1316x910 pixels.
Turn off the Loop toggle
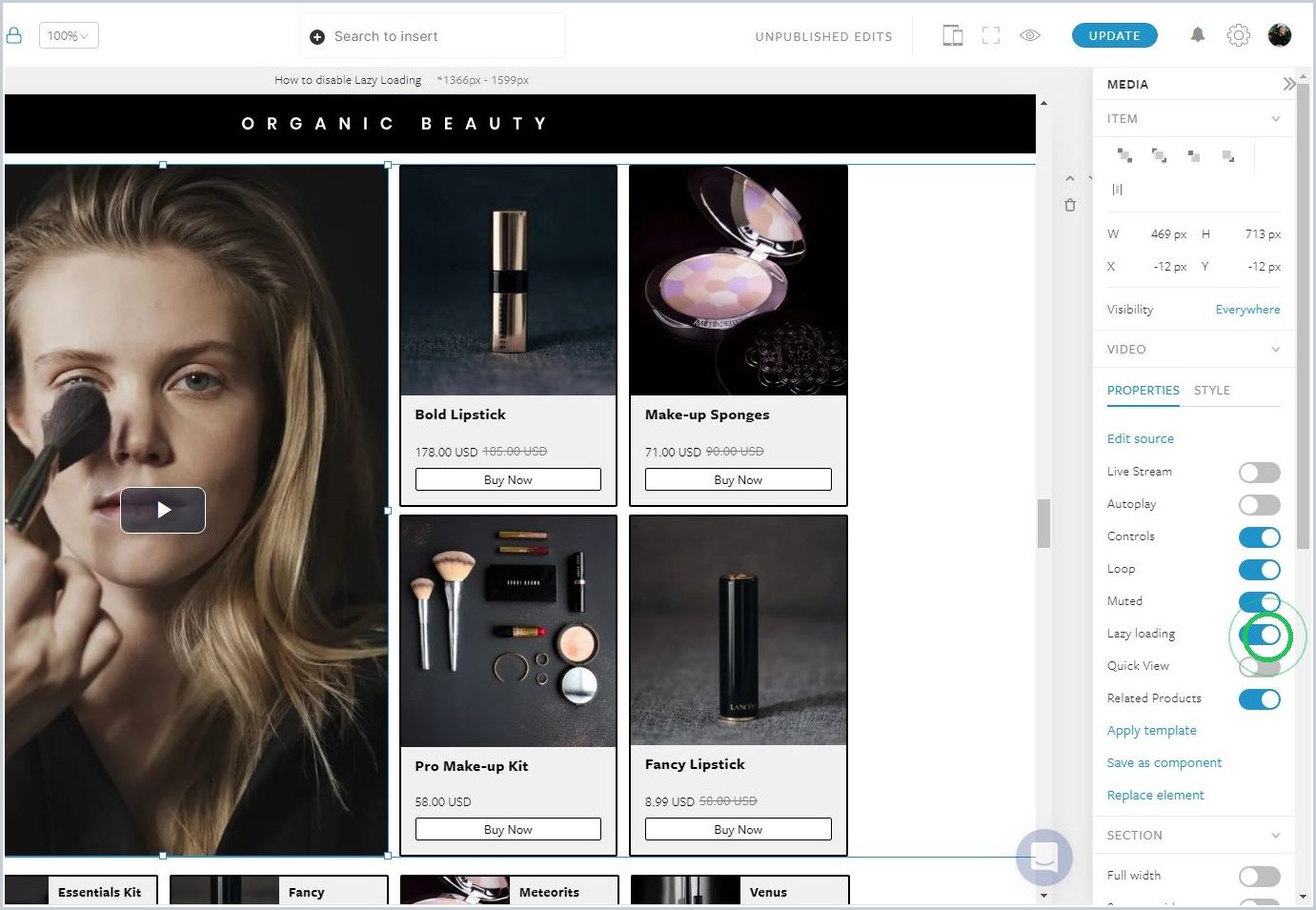1260,570
